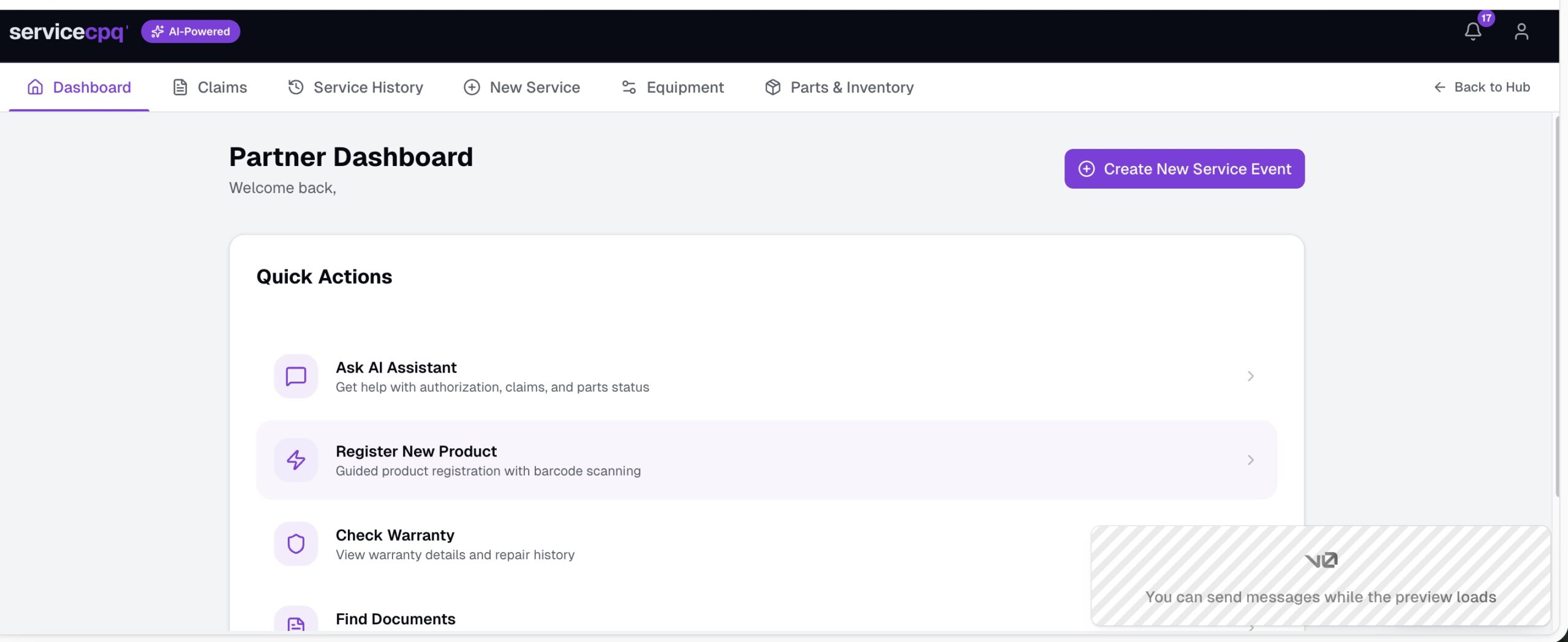Viewport: 1568px width, 642px height.
Task: Click the clock icon next to Service History
Action: [x=295, y=87]
